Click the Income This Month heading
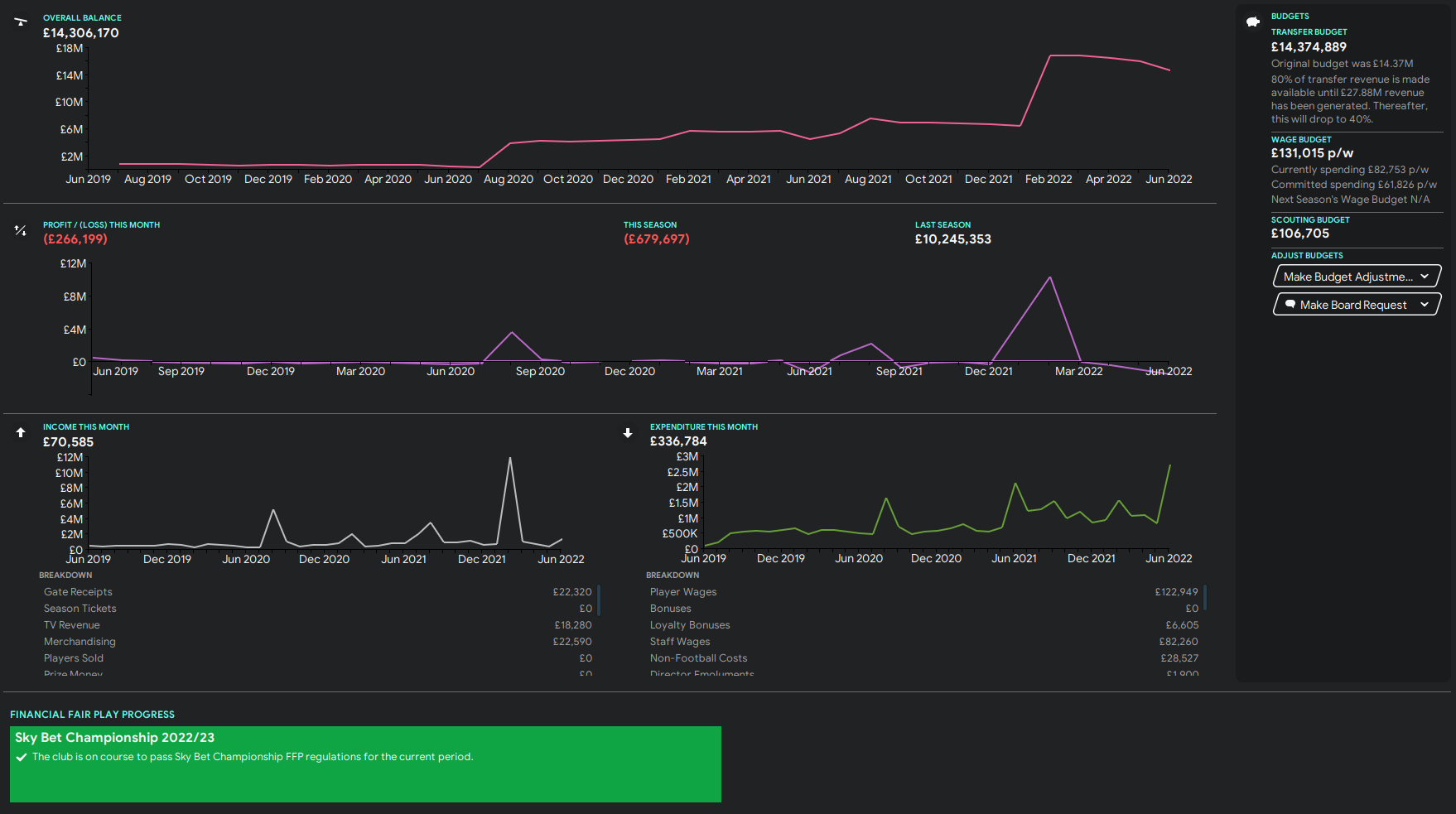 tap(86, 427)
